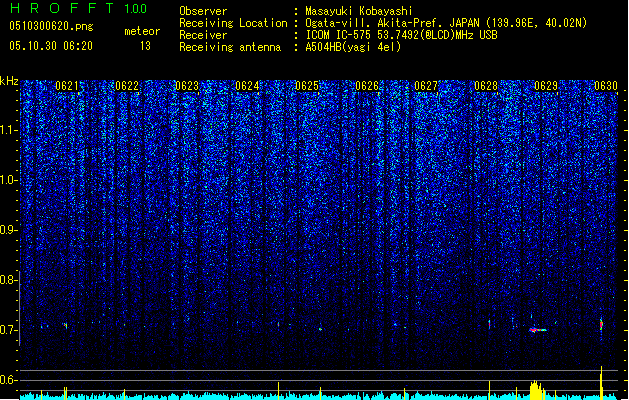Click the 'Observer' label
The height and width of the screenshot is (400, 629).
click(203, 11)
